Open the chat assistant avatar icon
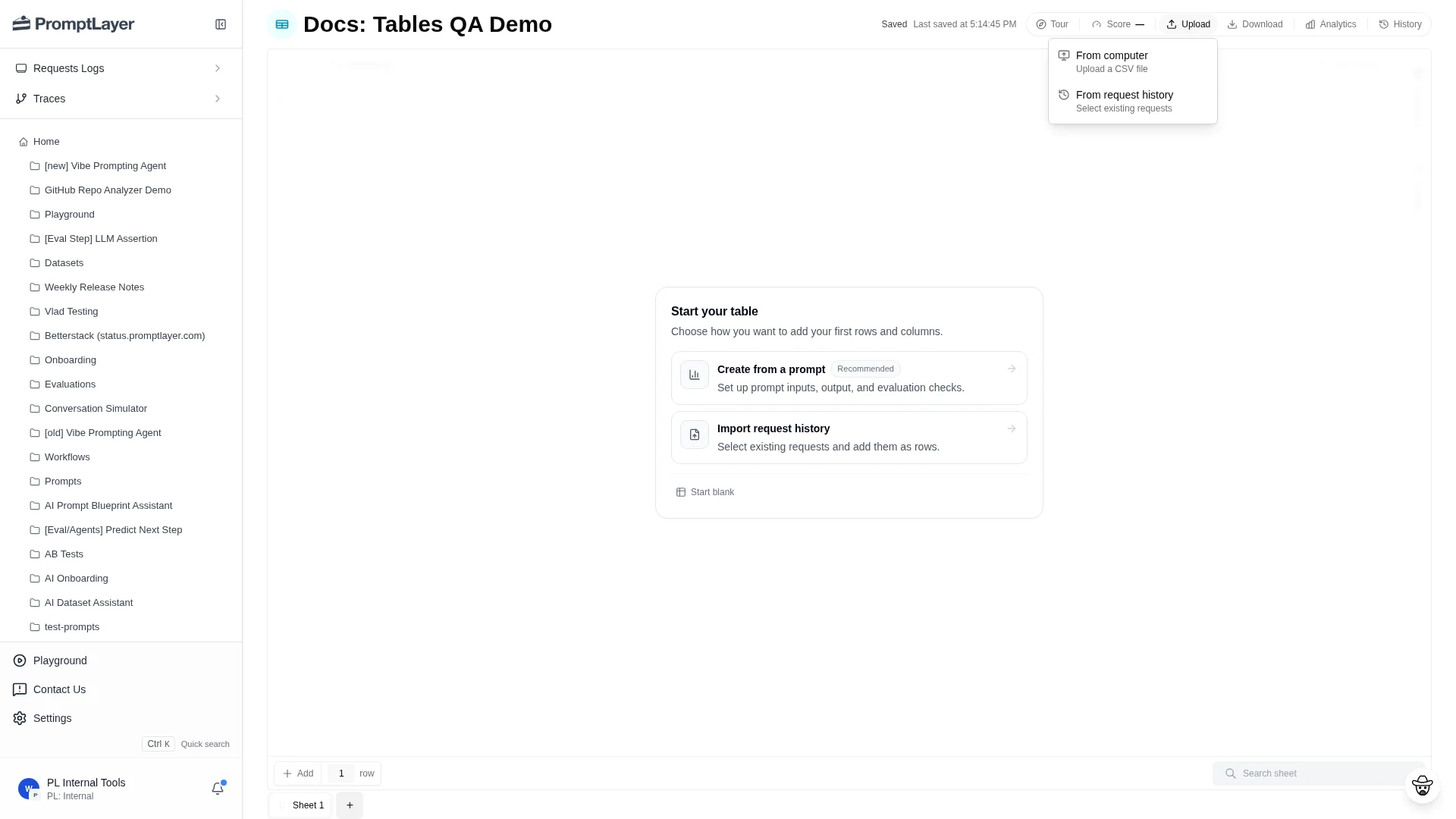The width and height of the screenshot is (1456, 819). [1422, 786]
